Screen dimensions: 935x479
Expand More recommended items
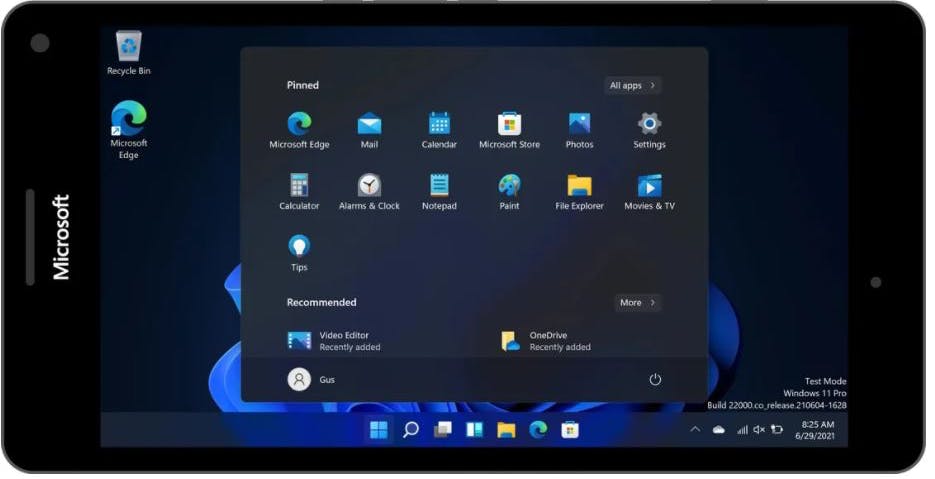637,302
